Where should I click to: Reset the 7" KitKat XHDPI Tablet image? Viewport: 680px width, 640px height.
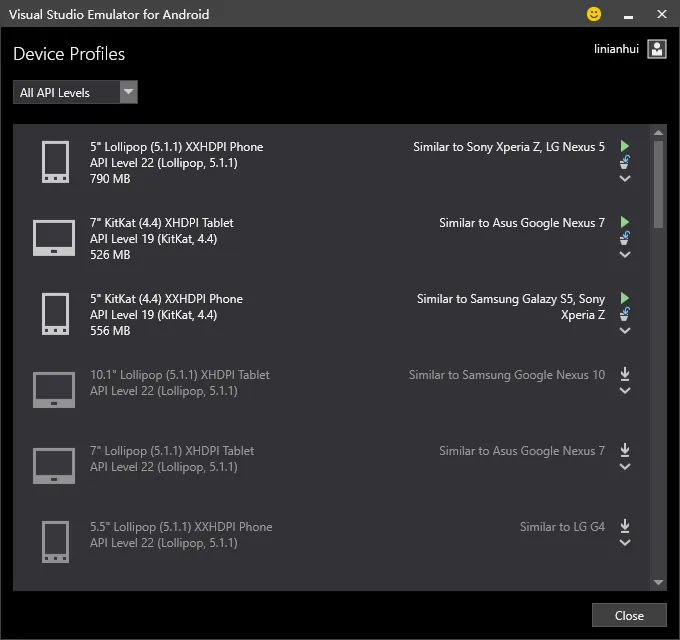pyautogui.click(x=625, y=238)
